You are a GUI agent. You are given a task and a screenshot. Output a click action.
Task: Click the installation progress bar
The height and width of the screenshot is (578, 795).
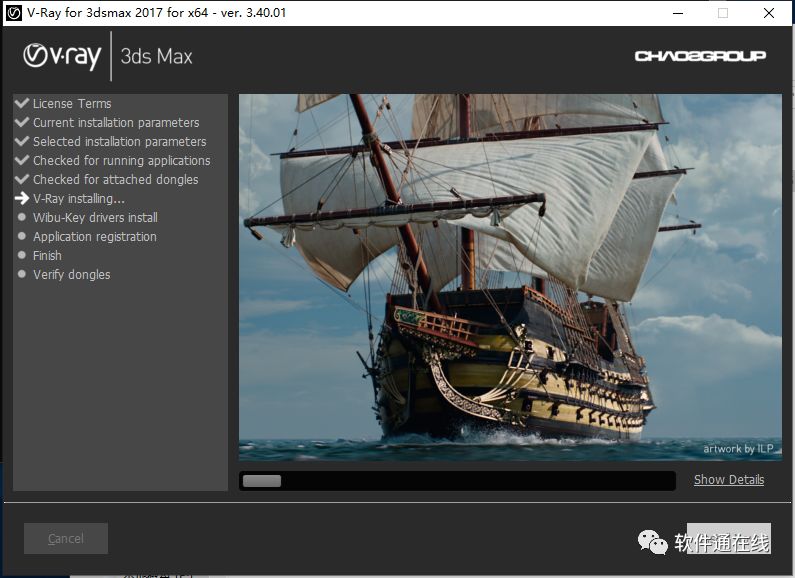(x=457, y=481)
